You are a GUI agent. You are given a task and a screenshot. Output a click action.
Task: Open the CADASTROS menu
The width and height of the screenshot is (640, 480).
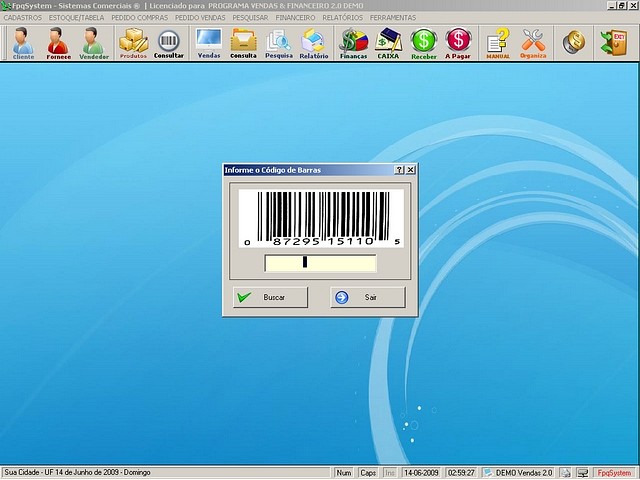pos(23,18)
